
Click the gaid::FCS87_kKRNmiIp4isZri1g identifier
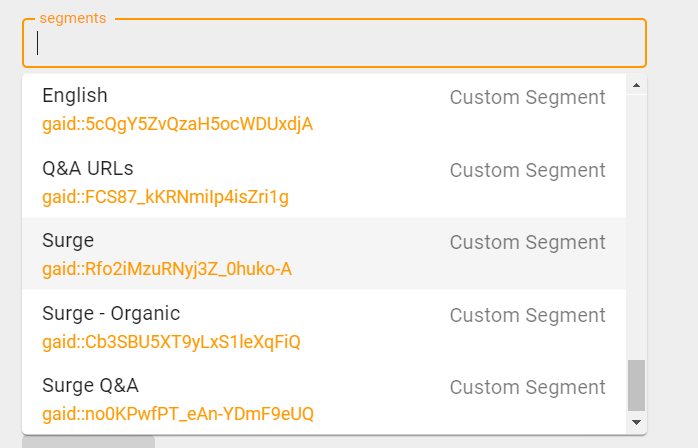coord(165,197)
